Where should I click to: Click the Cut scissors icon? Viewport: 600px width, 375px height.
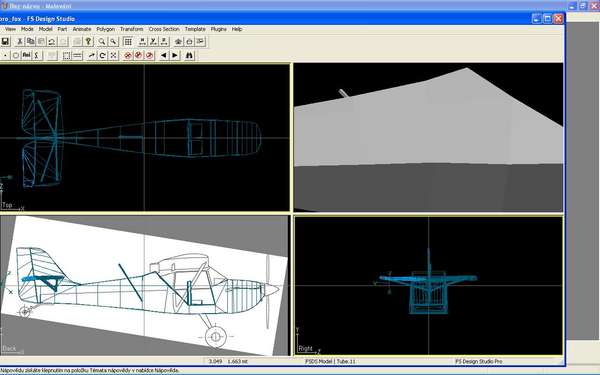[20, 41]
